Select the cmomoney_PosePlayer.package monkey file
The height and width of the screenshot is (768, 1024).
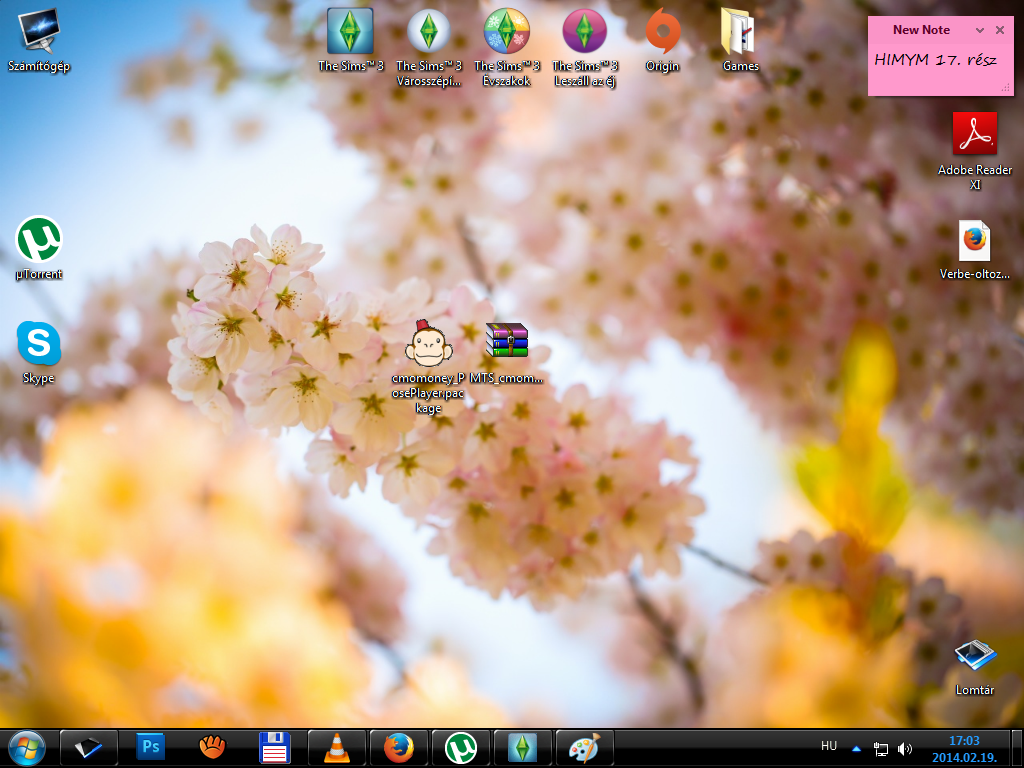pyautogui.click(x=428, y=367)
